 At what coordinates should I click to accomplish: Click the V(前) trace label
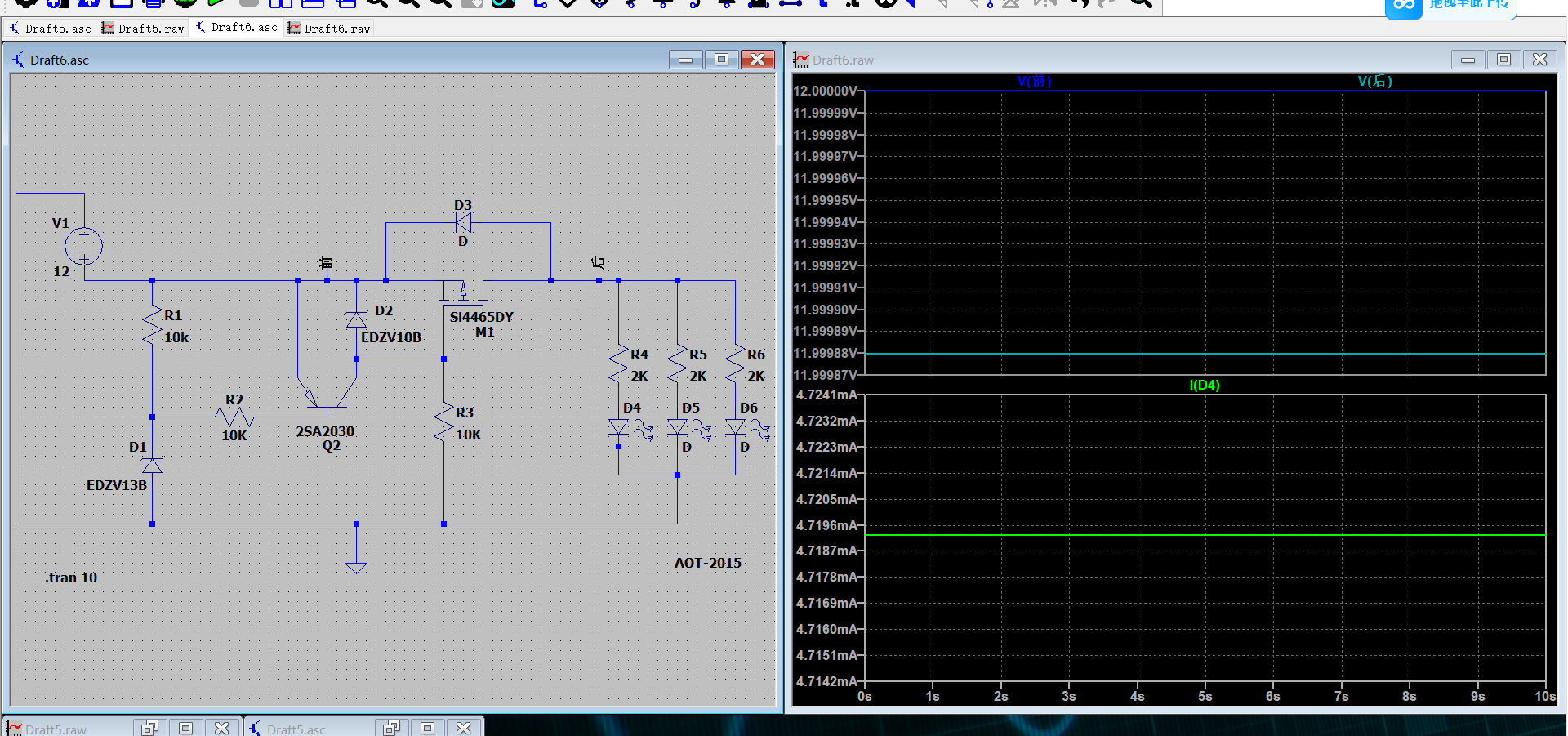1034,81
